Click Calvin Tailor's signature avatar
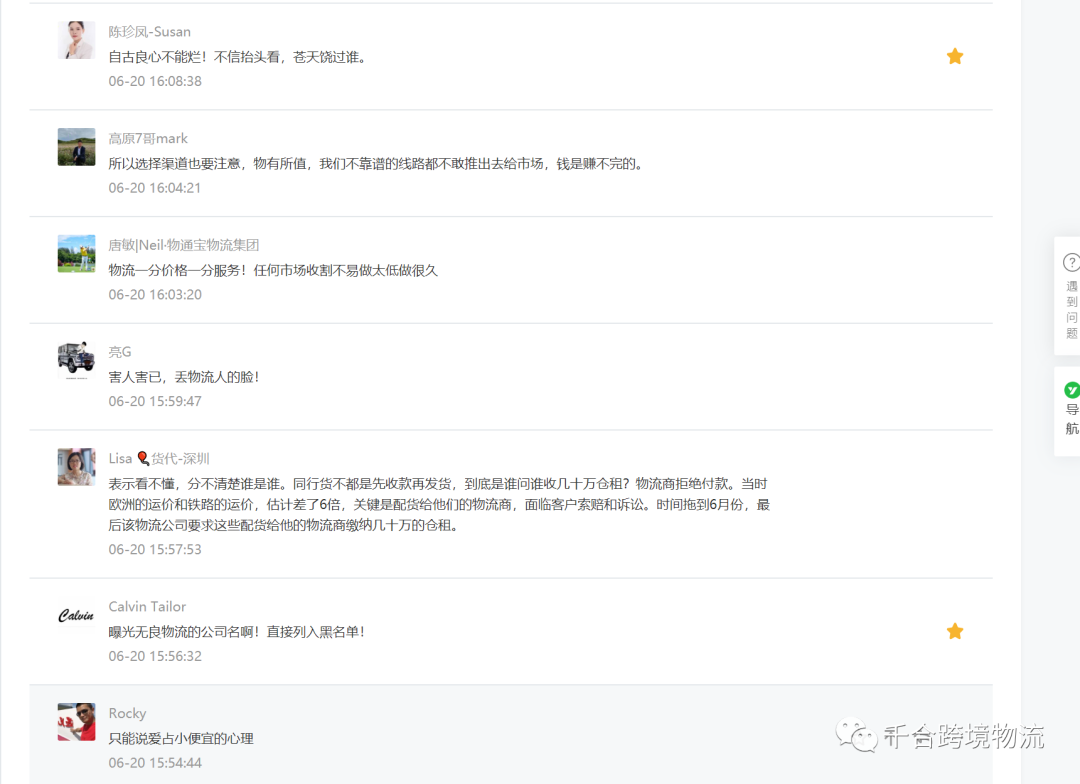Viewport: 1080px width, 784px height. coord(76,616)
